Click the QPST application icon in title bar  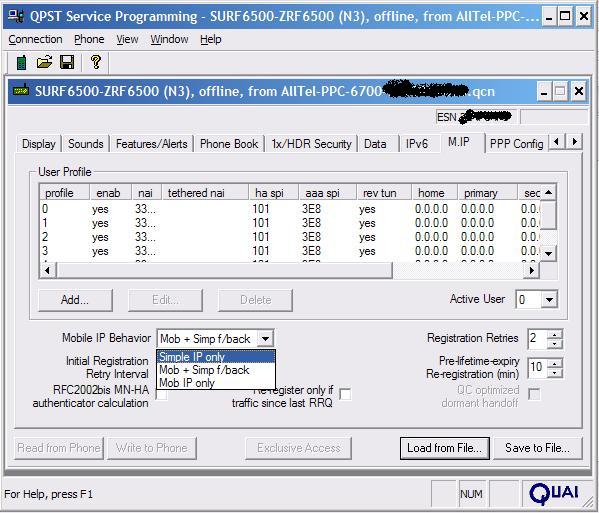tap(16, 16)
